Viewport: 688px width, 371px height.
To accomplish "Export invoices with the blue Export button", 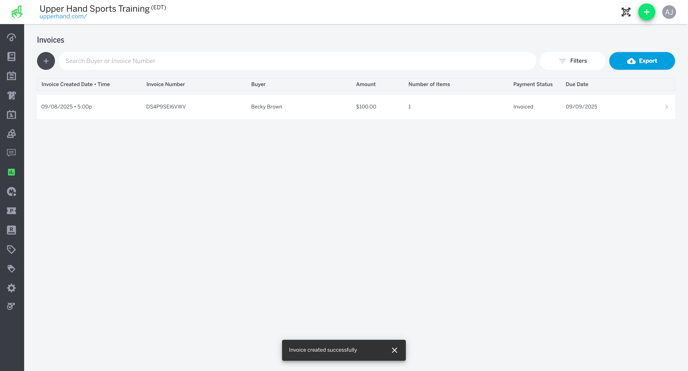I will tap(642, 61).
